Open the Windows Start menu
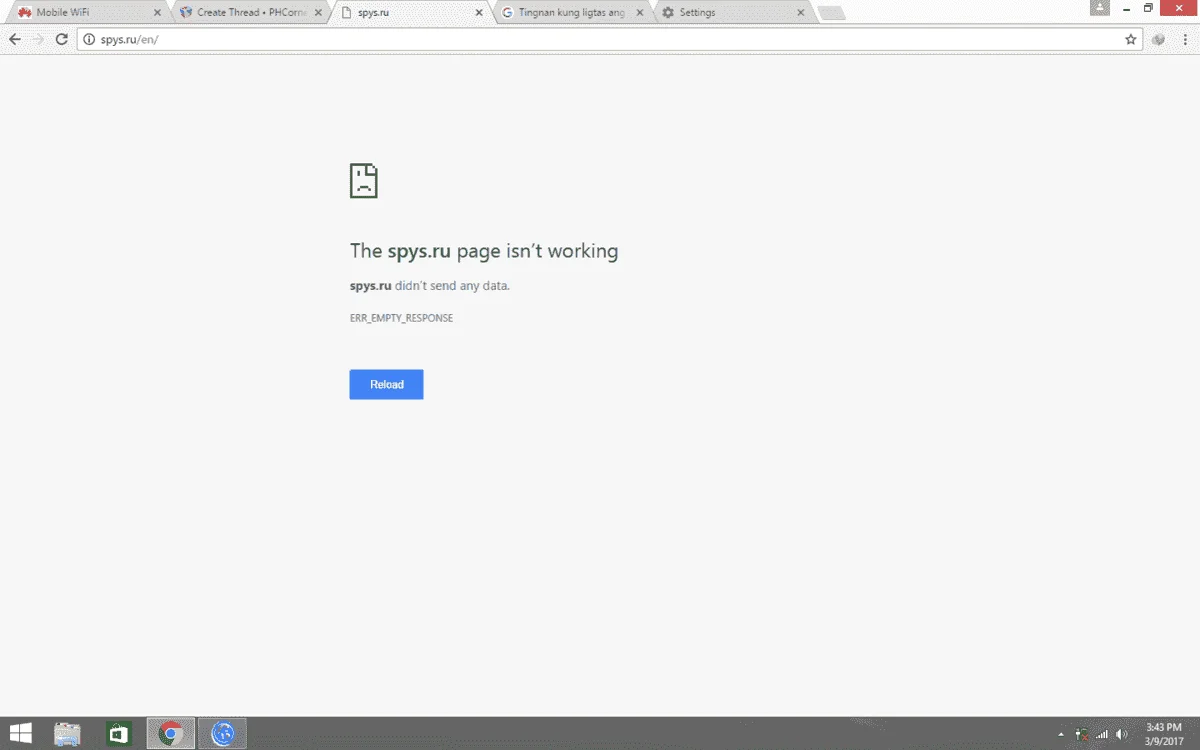 pyautogui.click(x=19, y=734)
